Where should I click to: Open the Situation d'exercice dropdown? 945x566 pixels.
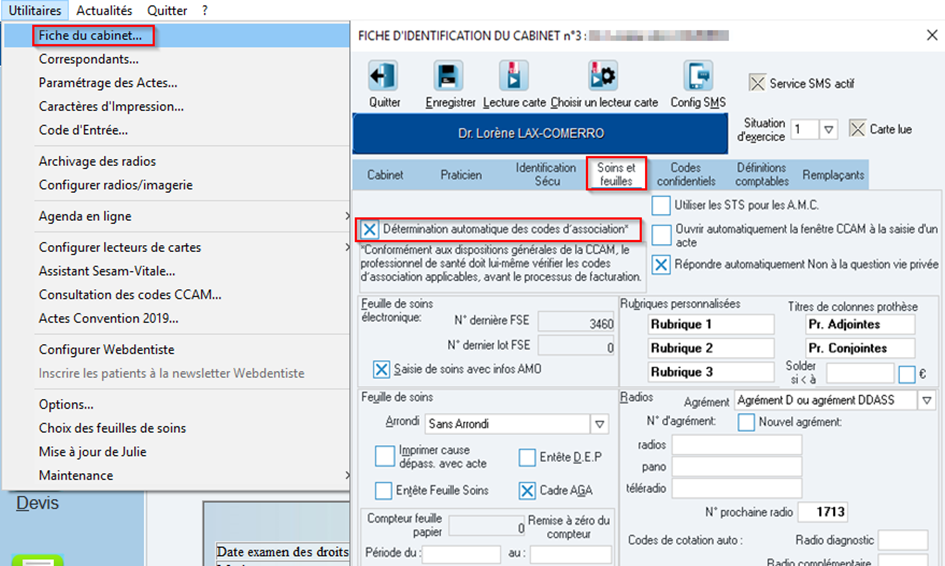pyautogui.click(x=829, y=129)
